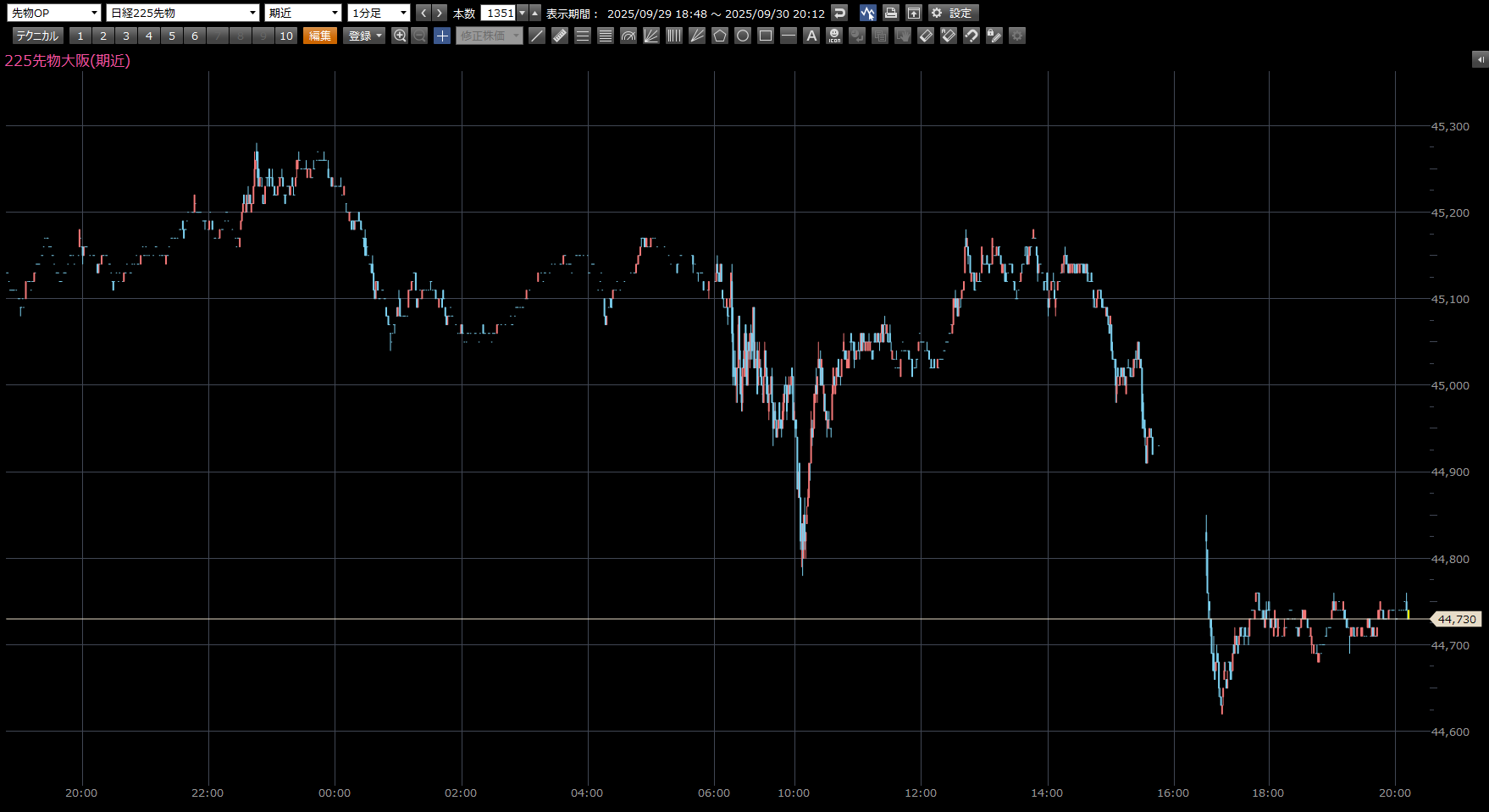Toggle the magnet snap mode
The height and width of the screenshot is (812, 1489).
tap(971, 36)
